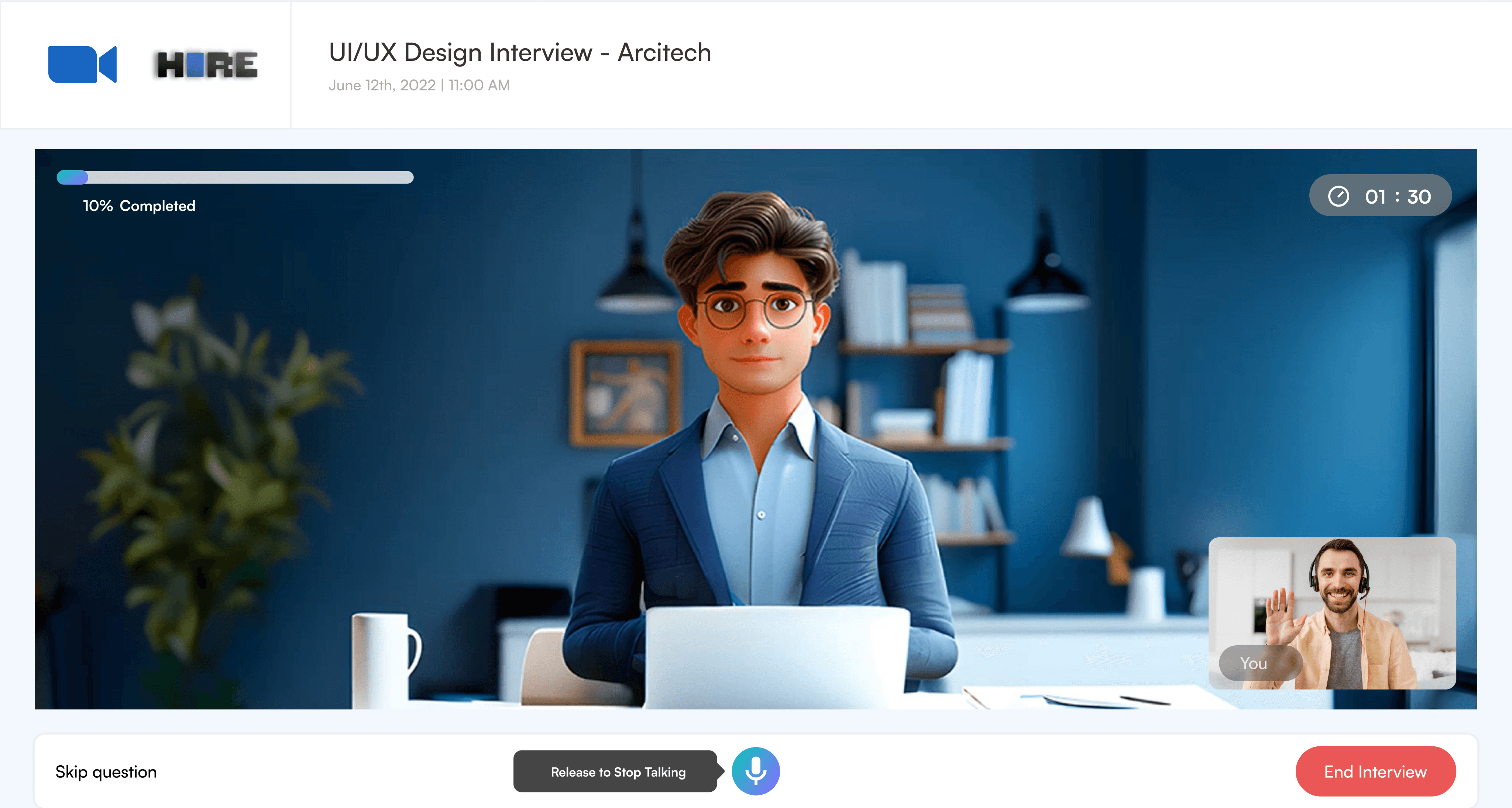Click the interview progress bar

pos(235,177)
